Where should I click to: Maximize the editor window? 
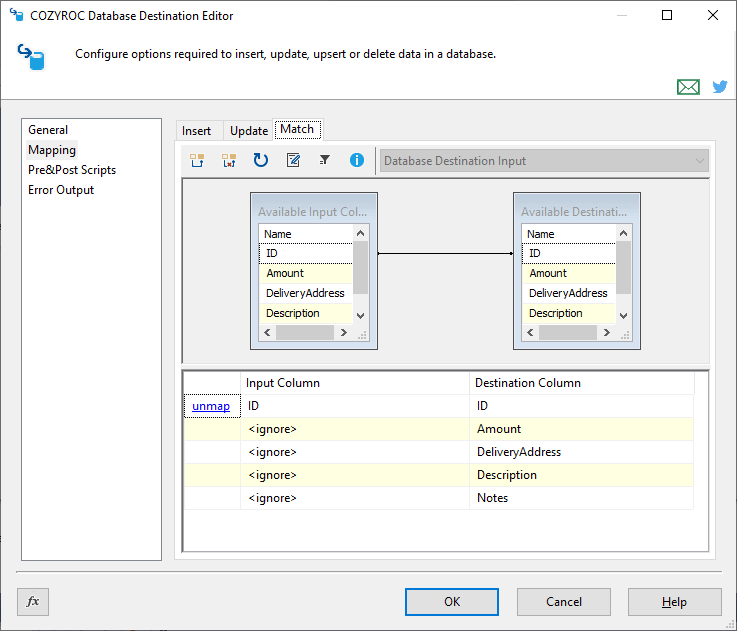click(666, 15)
